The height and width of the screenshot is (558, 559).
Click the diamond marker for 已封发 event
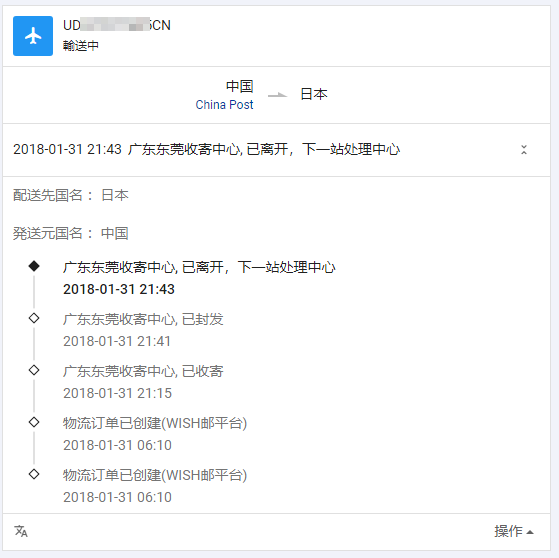tap(34, 318)
